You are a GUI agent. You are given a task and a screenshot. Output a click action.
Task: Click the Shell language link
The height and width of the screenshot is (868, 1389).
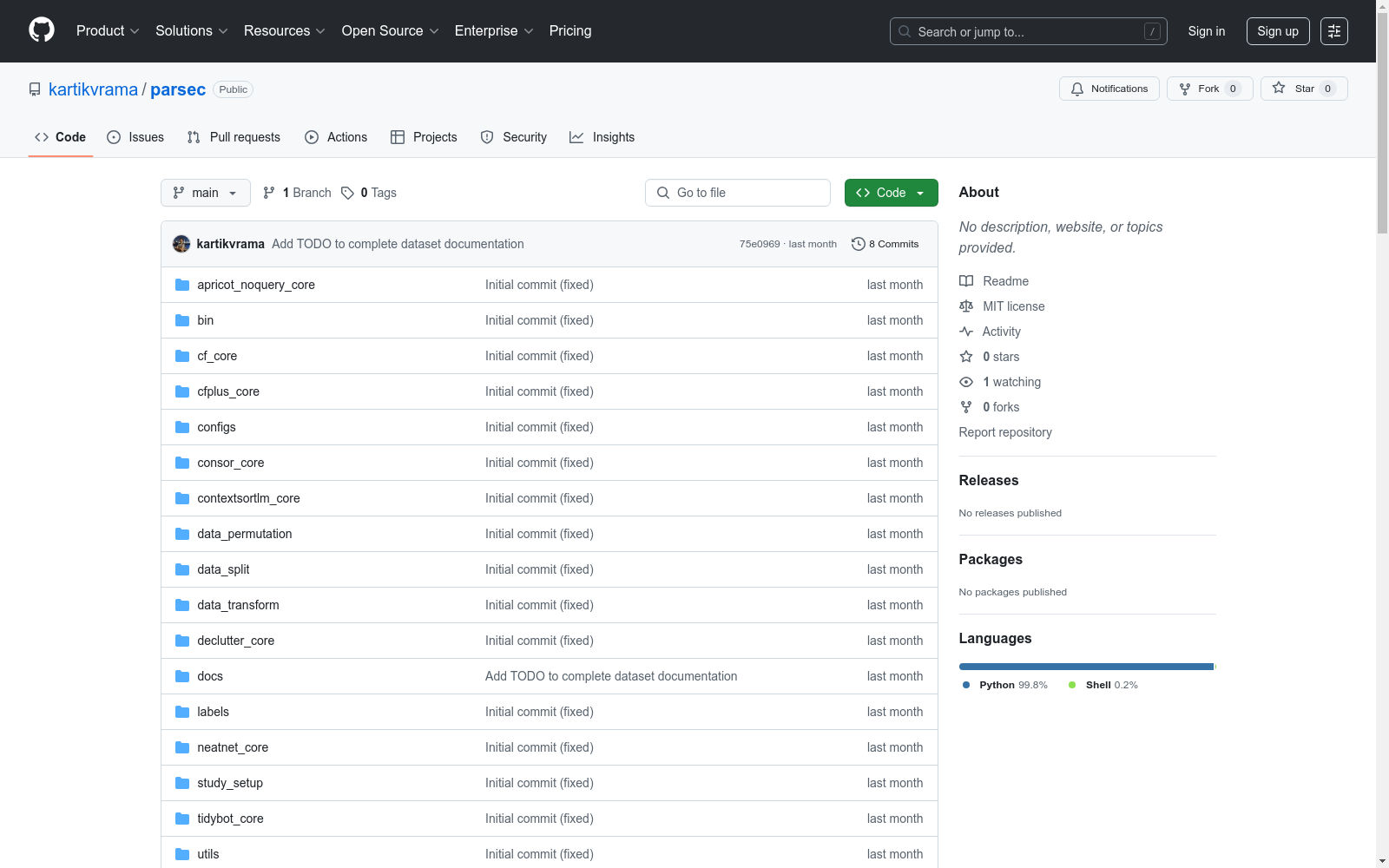pos(1103,685)
